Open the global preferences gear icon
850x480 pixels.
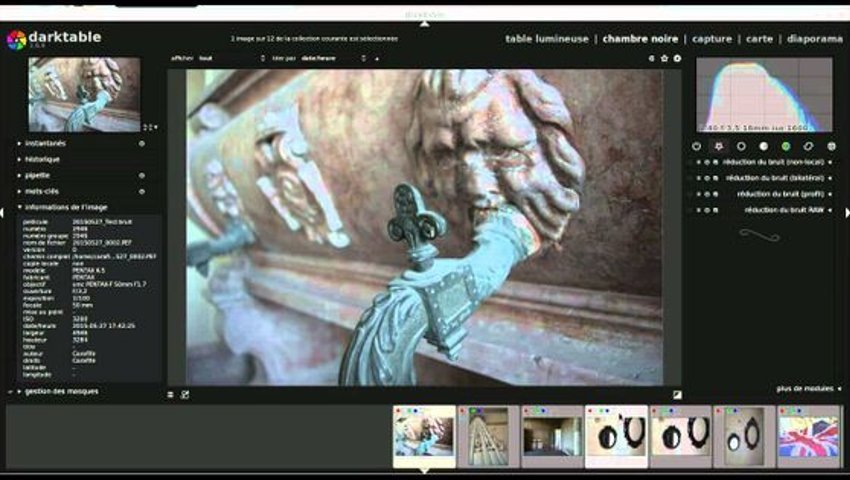click(x=678, y=58)
